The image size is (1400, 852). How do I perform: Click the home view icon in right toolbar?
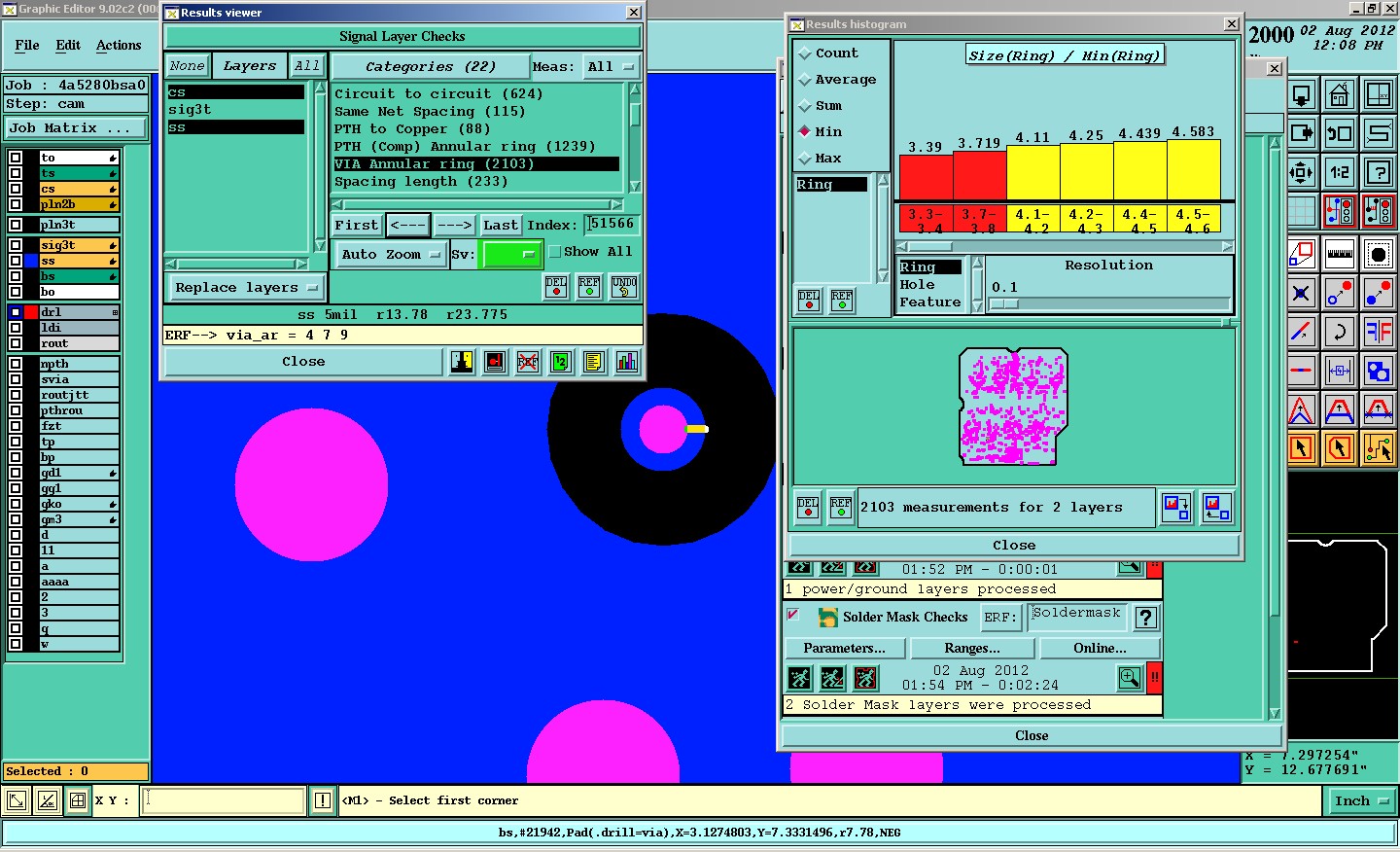(x=1340, y=94)
